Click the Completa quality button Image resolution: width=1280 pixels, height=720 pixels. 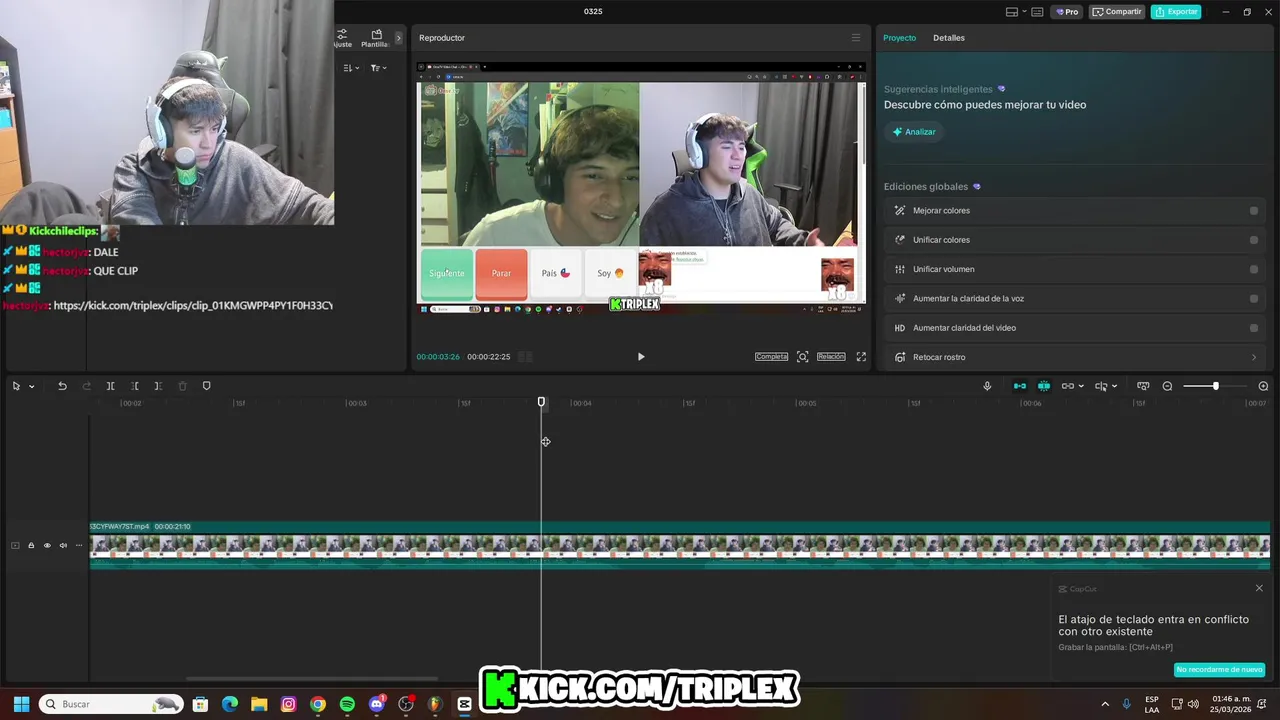click(771, 357)
